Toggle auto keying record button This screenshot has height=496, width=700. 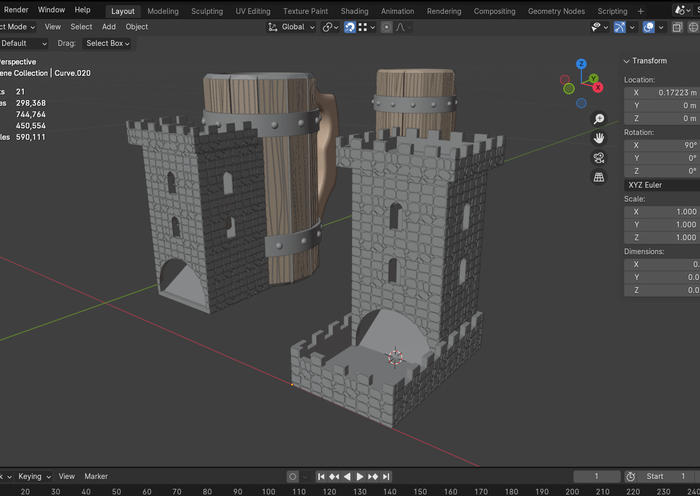[x=292, y=477]
